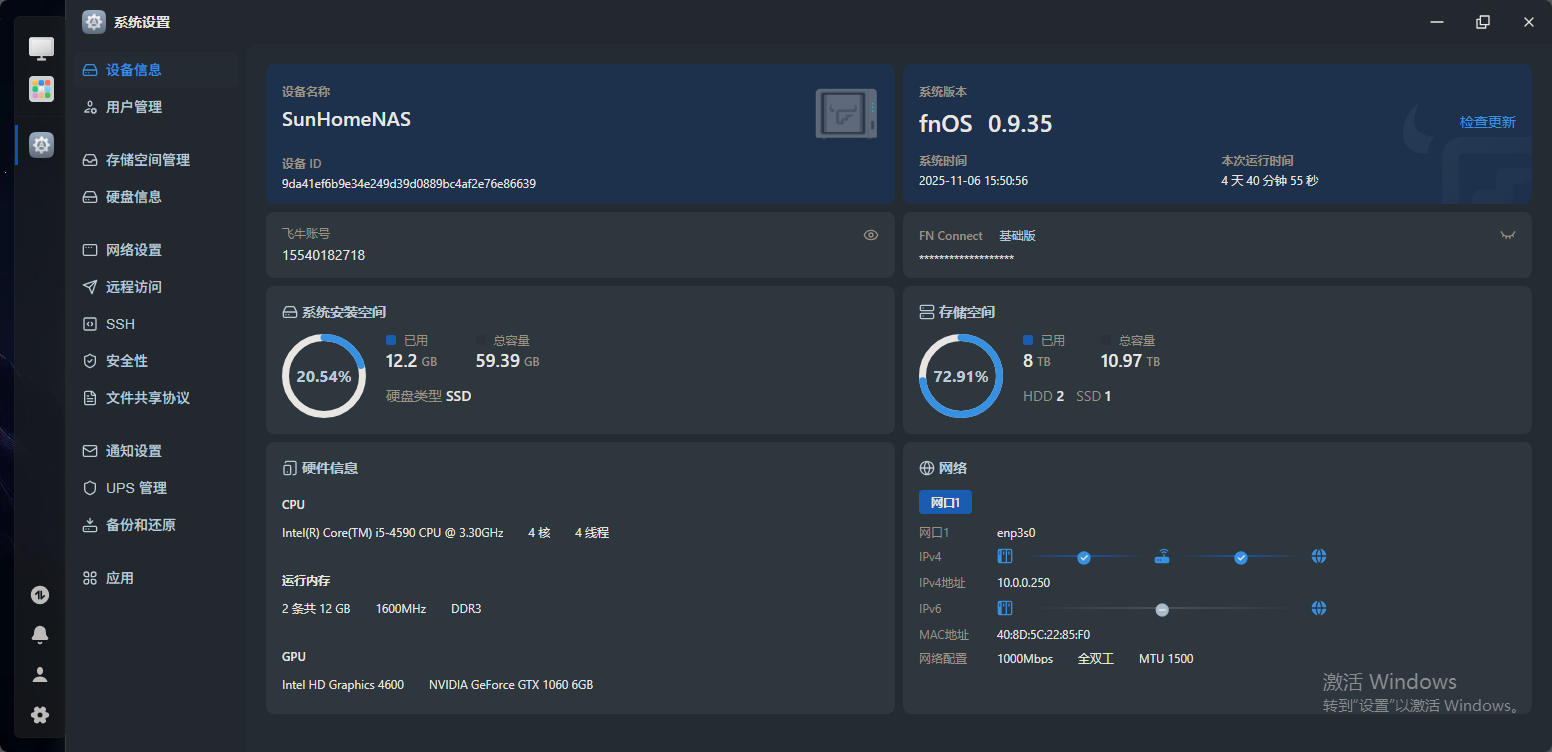Click the IPv6 disconnected status indicator
This screenshot has height=752, width=1552.
coord(1162,609)
